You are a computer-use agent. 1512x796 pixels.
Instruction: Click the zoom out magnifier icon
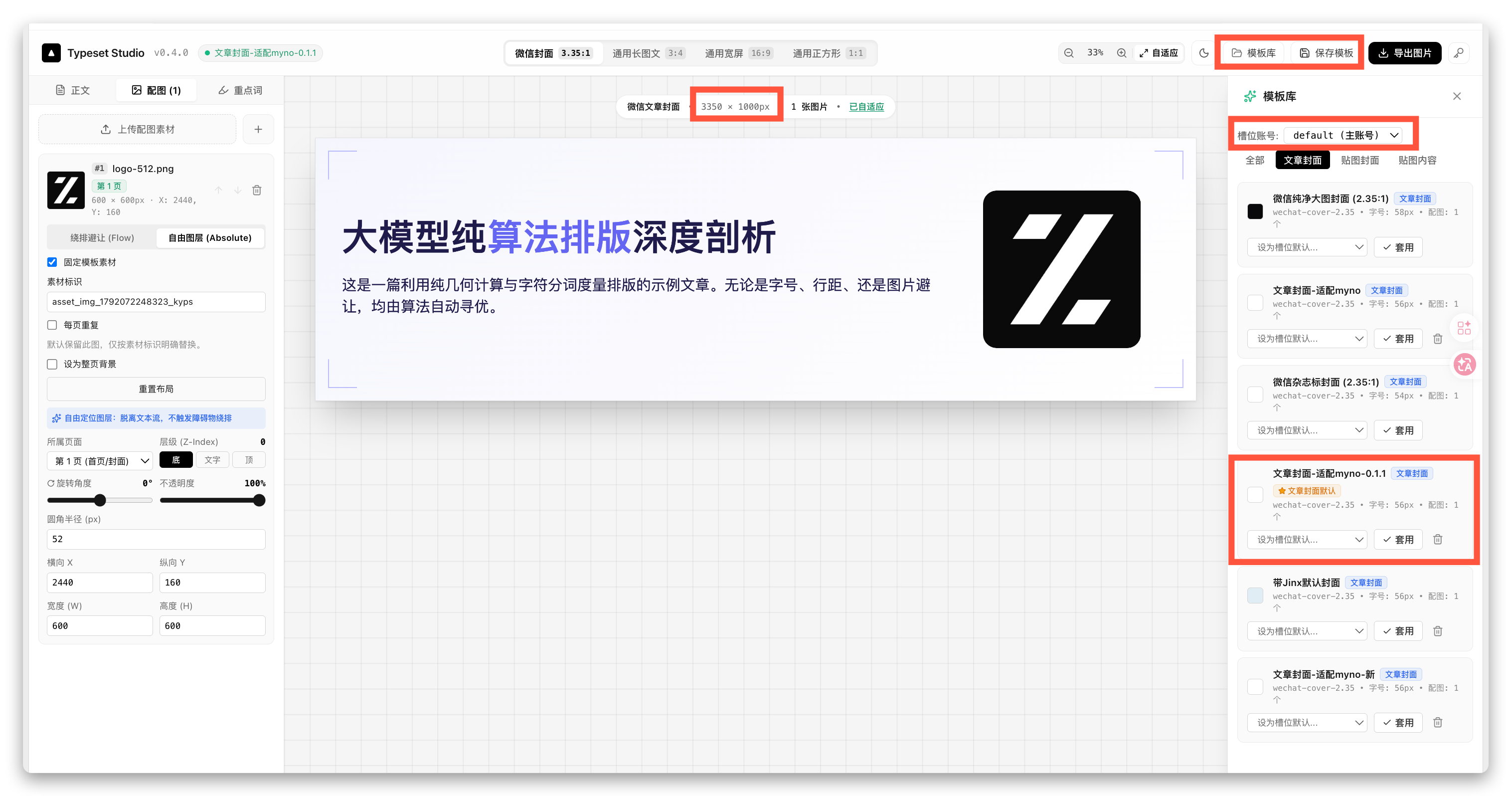click(1069, 53)
